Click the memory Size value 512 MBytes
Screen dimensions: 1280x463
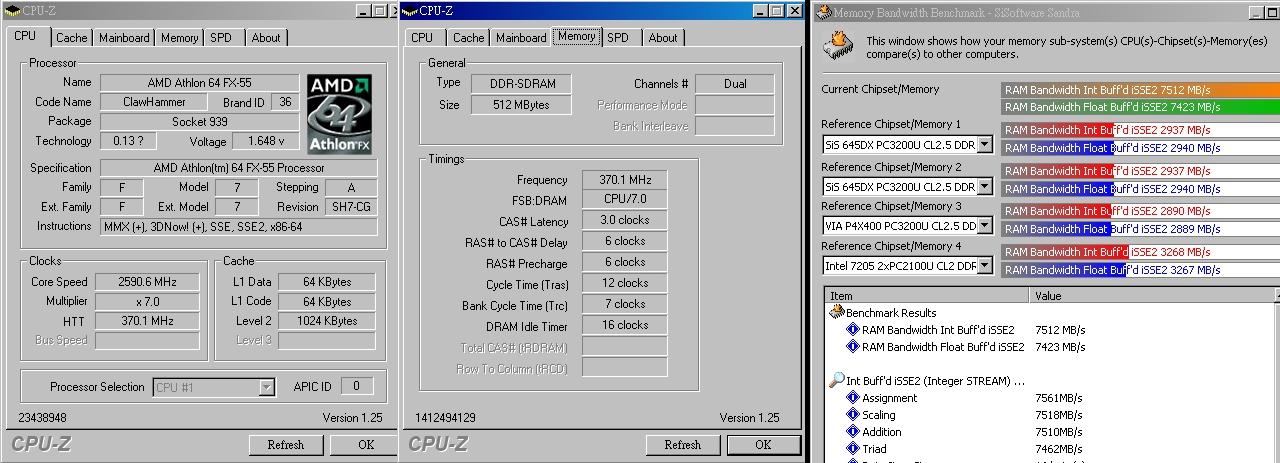coord(520,105)
